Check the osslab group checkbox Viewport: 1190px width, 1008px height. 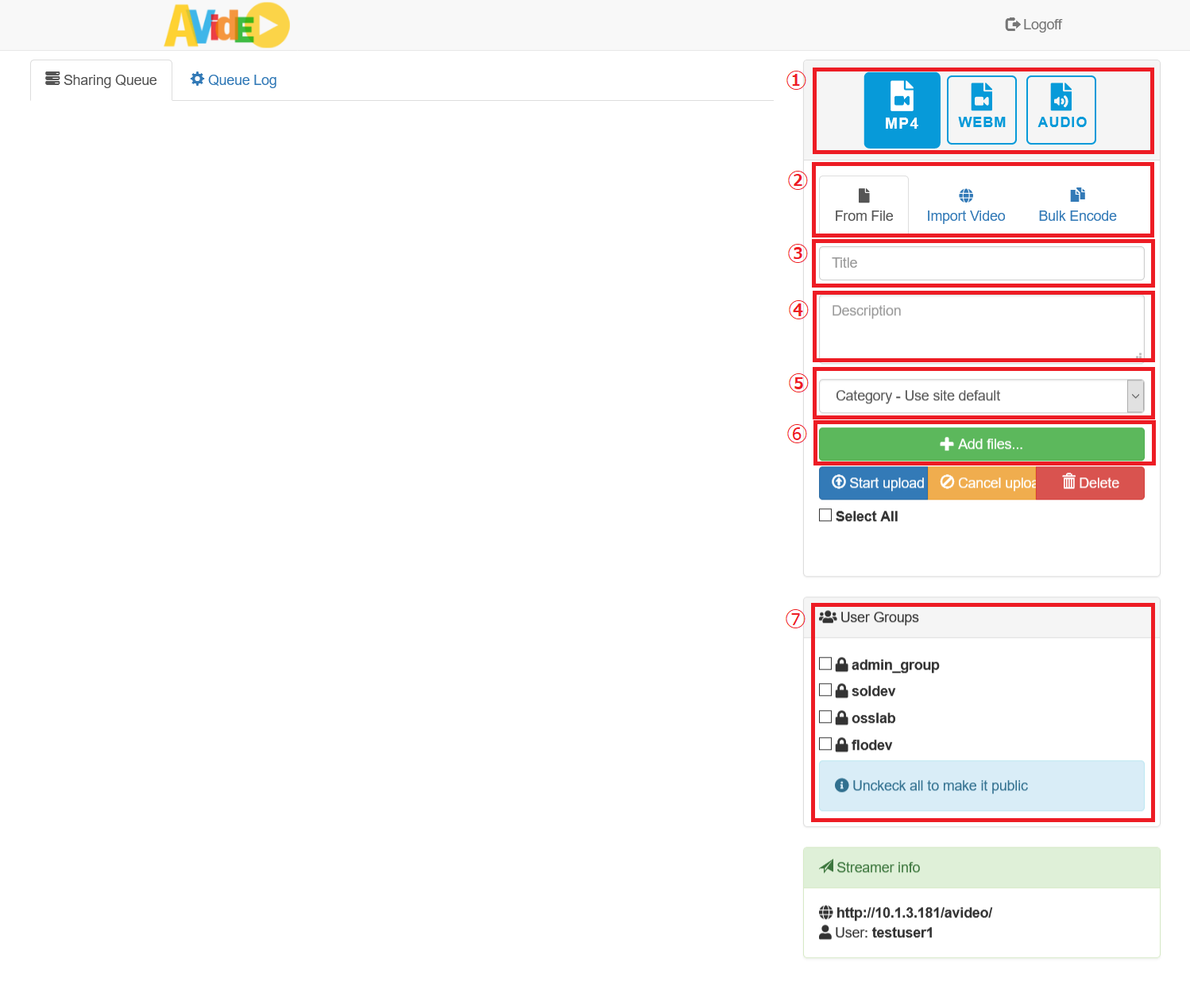825,716
